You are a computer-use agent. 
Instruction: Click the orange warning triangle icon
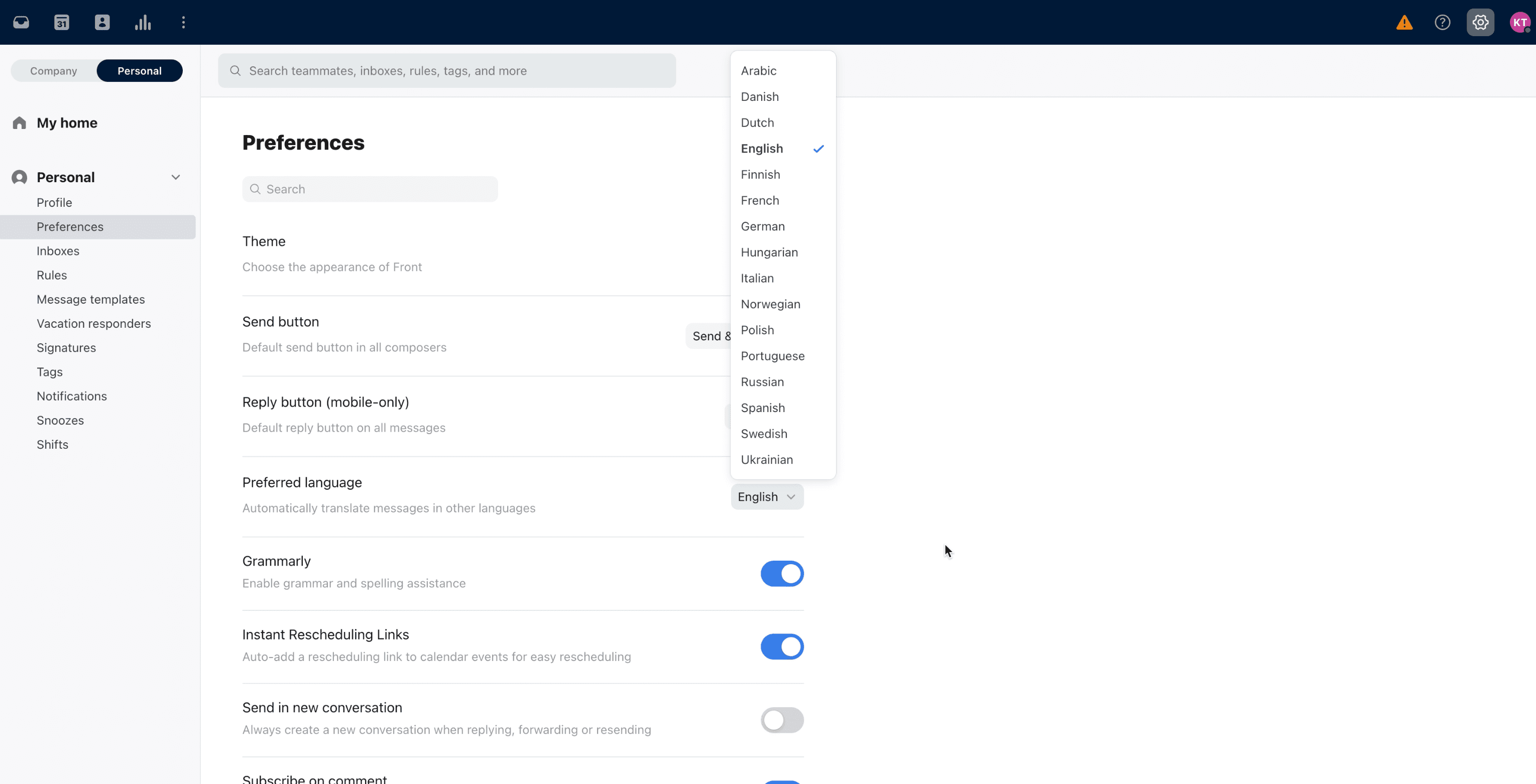coord(1404,23)
